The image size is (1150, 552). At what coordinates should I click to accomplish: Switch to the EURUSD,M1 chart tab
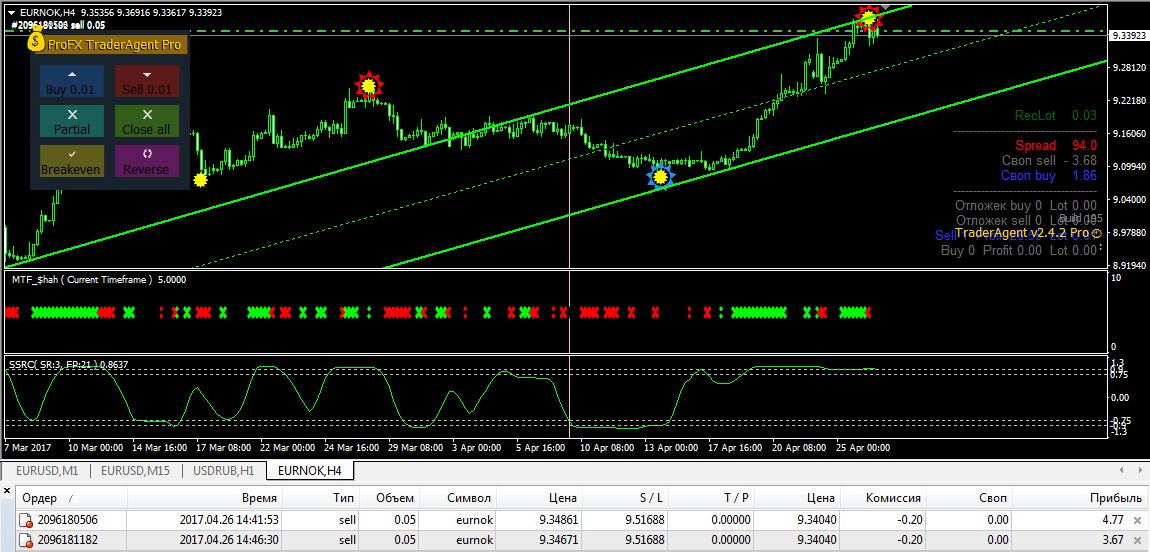tap(47, 470)
